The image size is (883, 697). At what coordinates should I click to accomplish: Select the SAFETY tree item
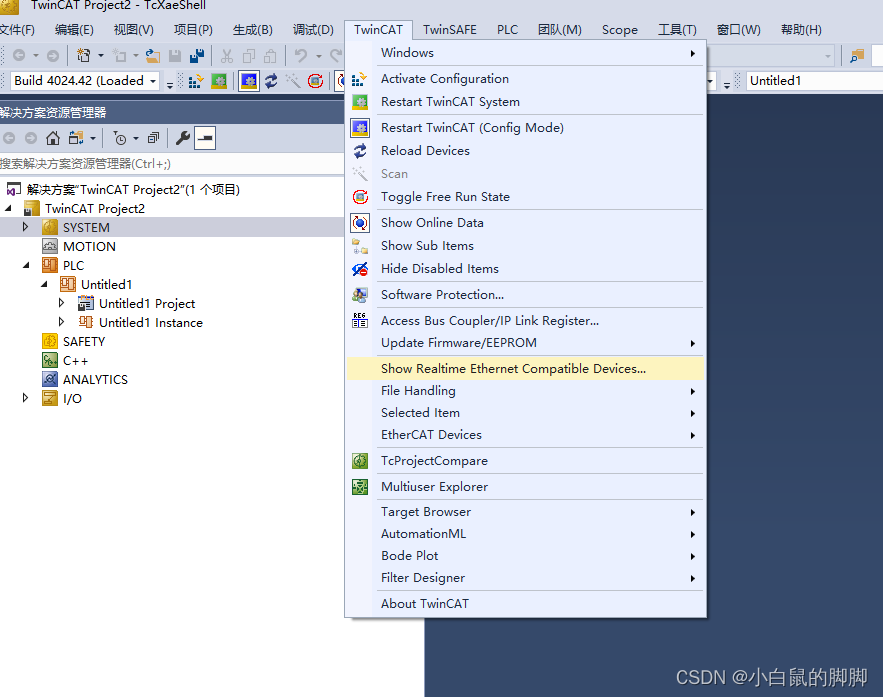(x=84, y=342)
